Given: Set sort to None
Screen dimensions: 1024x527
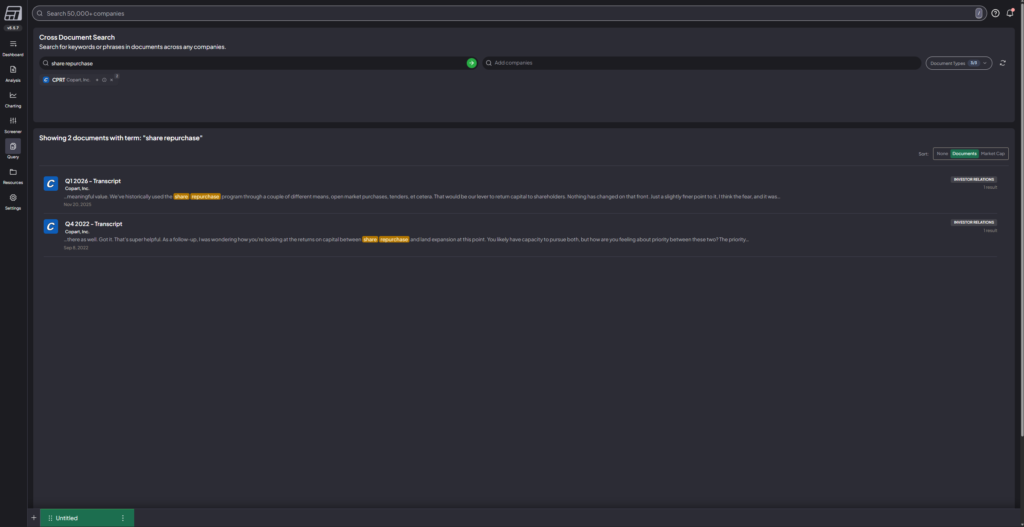Looking at the screenshot, I should pyautogui.click(x=942, y=153).
